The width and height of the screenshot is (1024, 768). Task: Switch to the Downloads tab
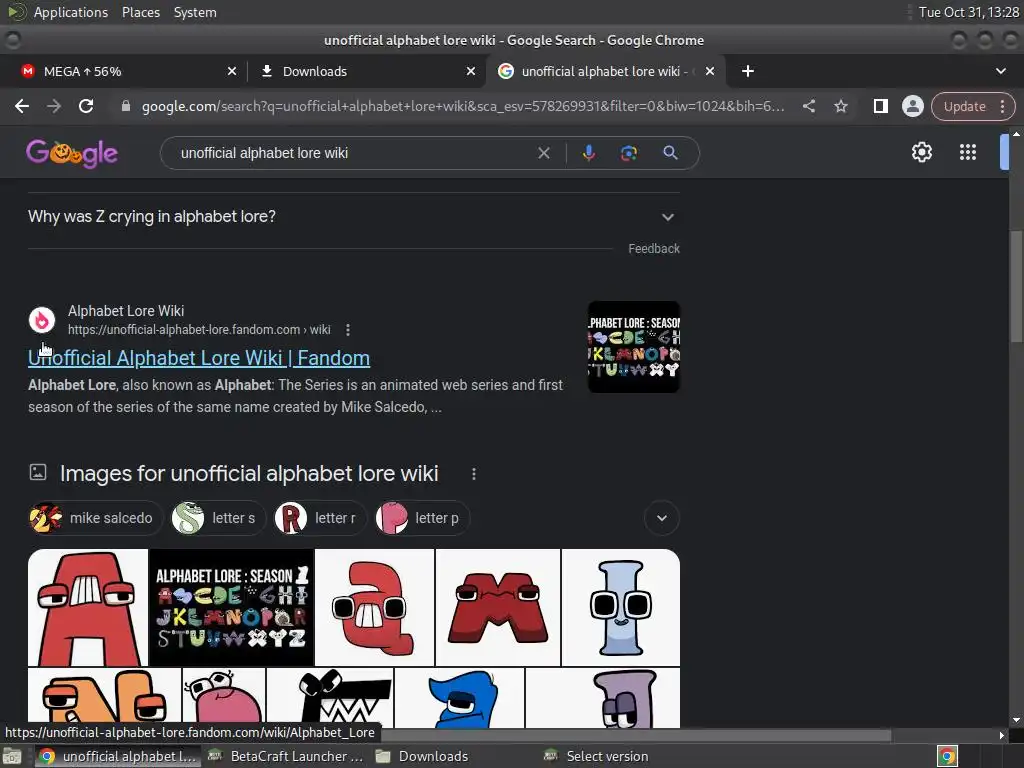click(366, 71)
